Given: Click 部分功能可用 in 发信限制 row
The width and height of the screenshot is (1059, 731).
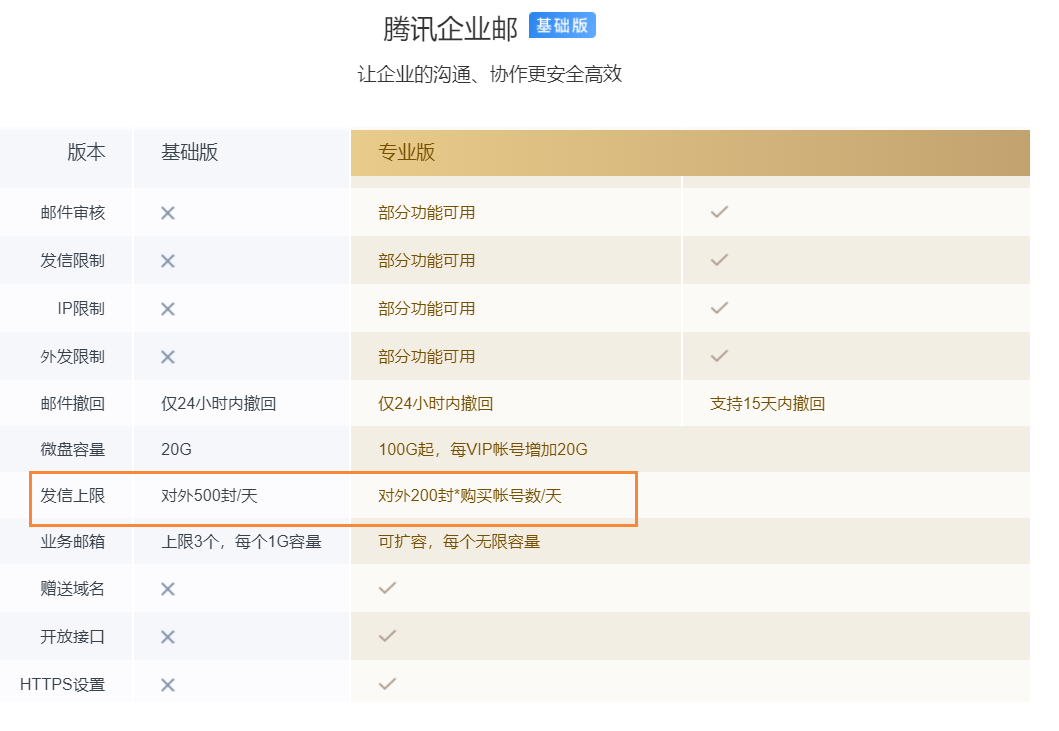Looking at the screenshot, I should [427, 261].
